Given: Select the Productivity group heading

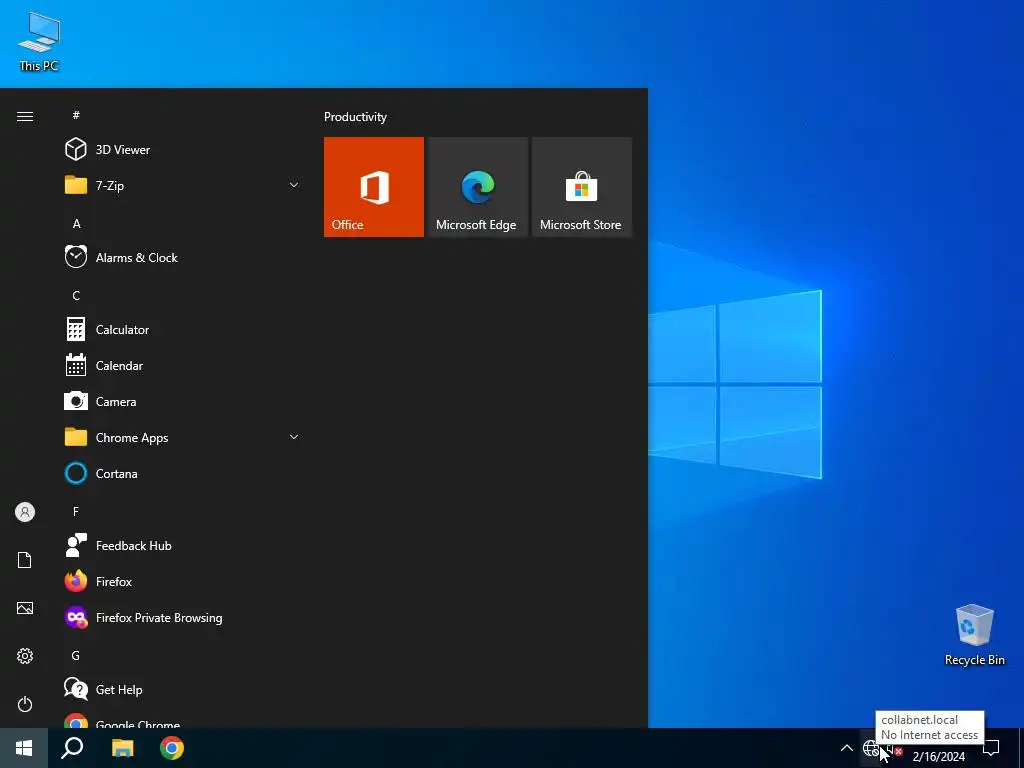Looking at the screenshot, I should (x=355, y=117).
